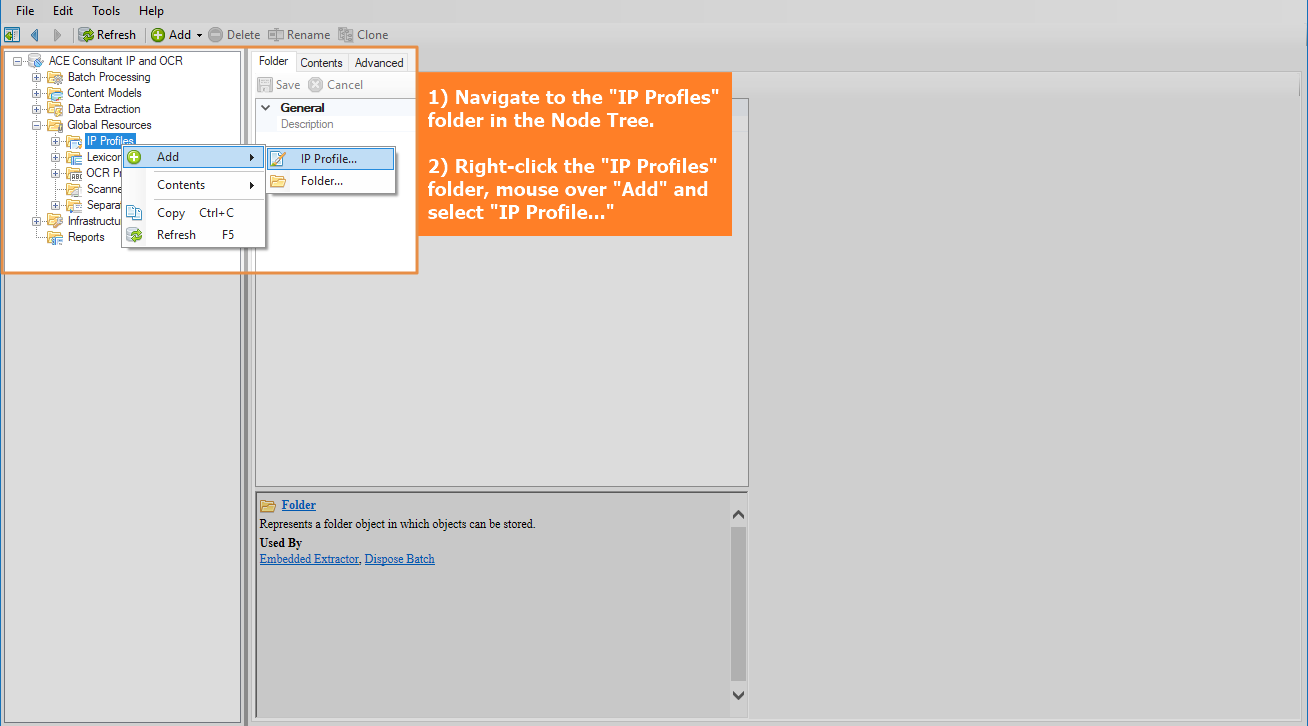The width and height of the screenshot is (1308, 726).
Task: Open the Help menu
Action: point(152,11)
